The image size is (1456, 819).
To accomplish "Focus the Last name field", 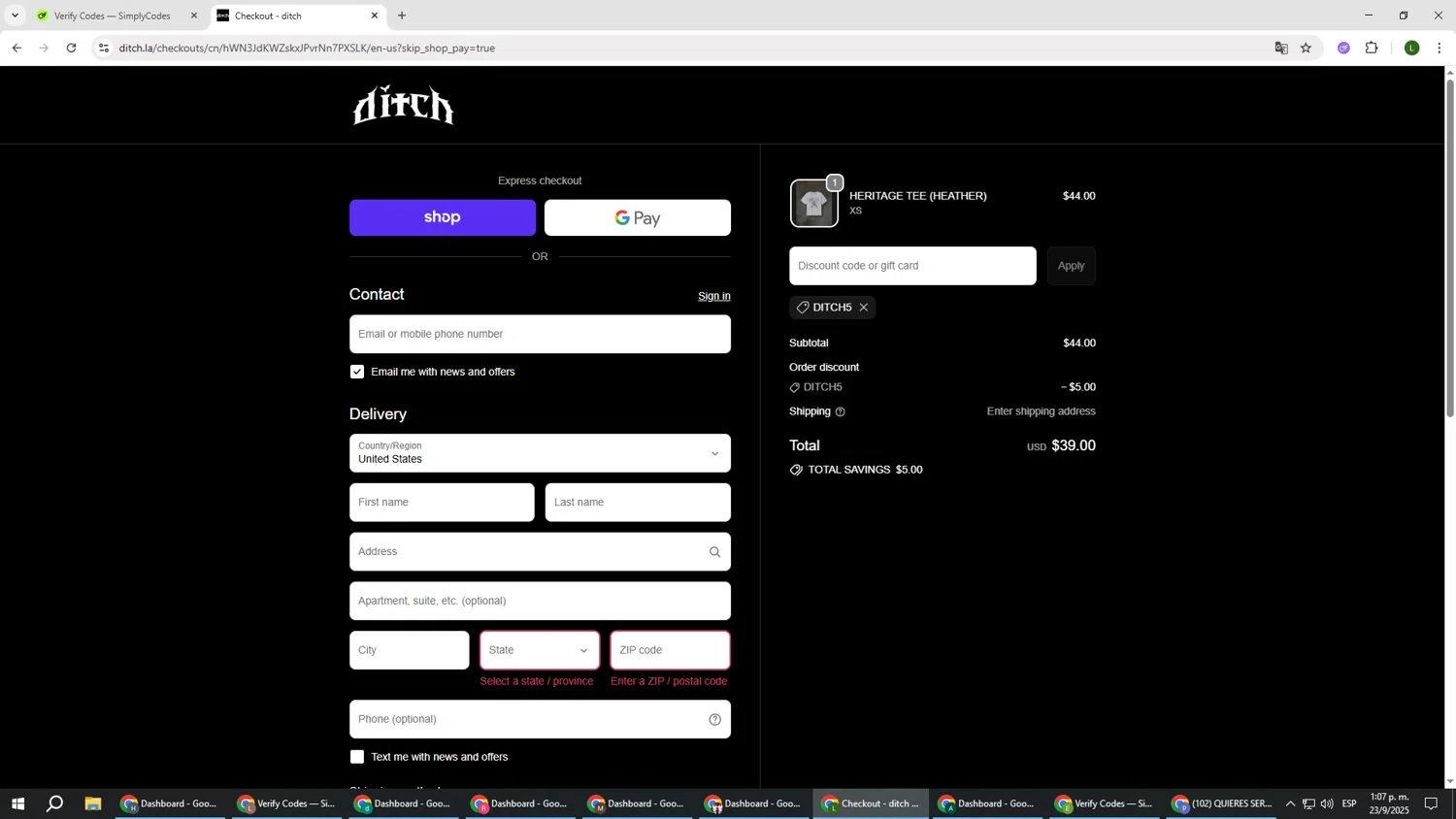I will point(638,503).
